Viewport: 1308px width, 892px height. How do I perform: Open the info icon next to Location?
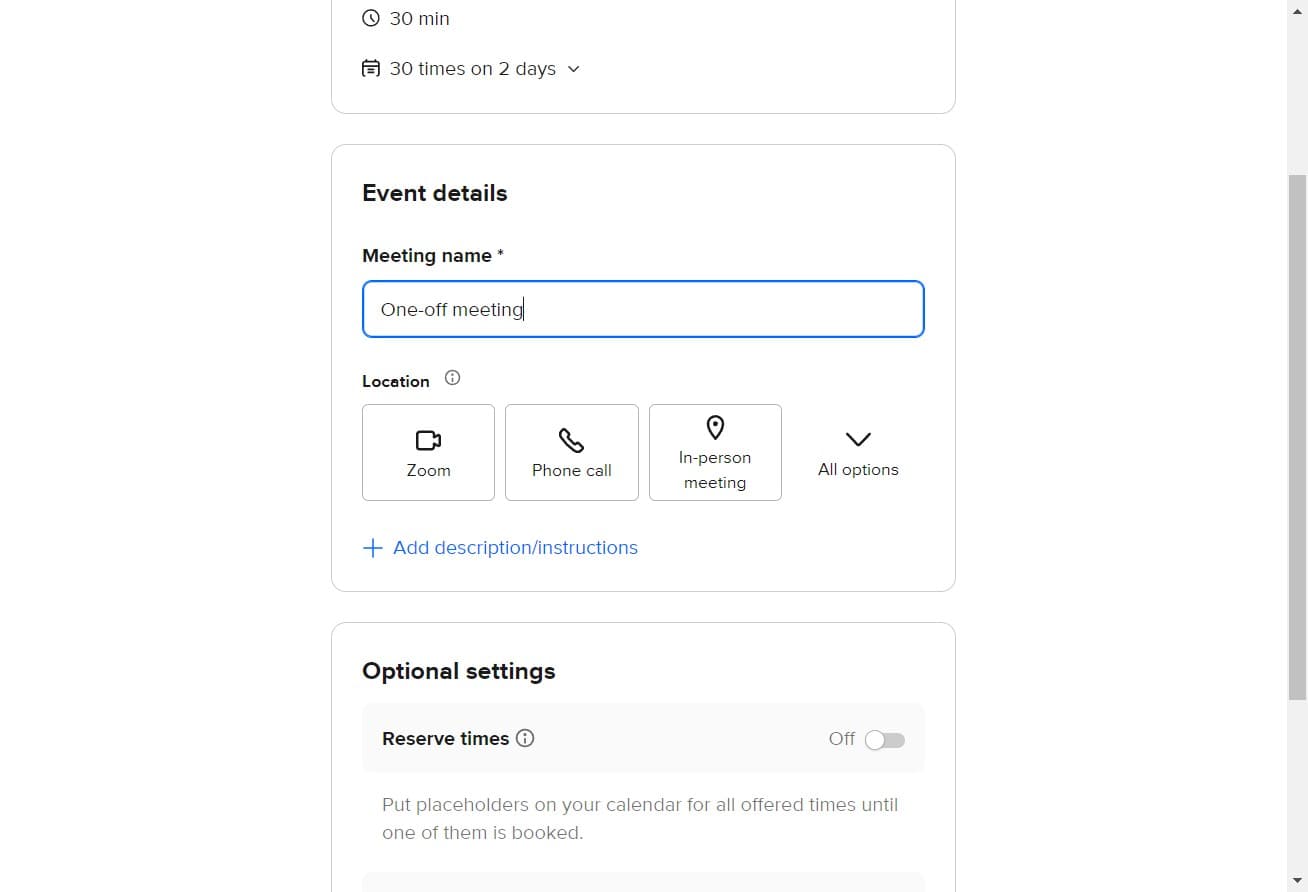[452, 377]
